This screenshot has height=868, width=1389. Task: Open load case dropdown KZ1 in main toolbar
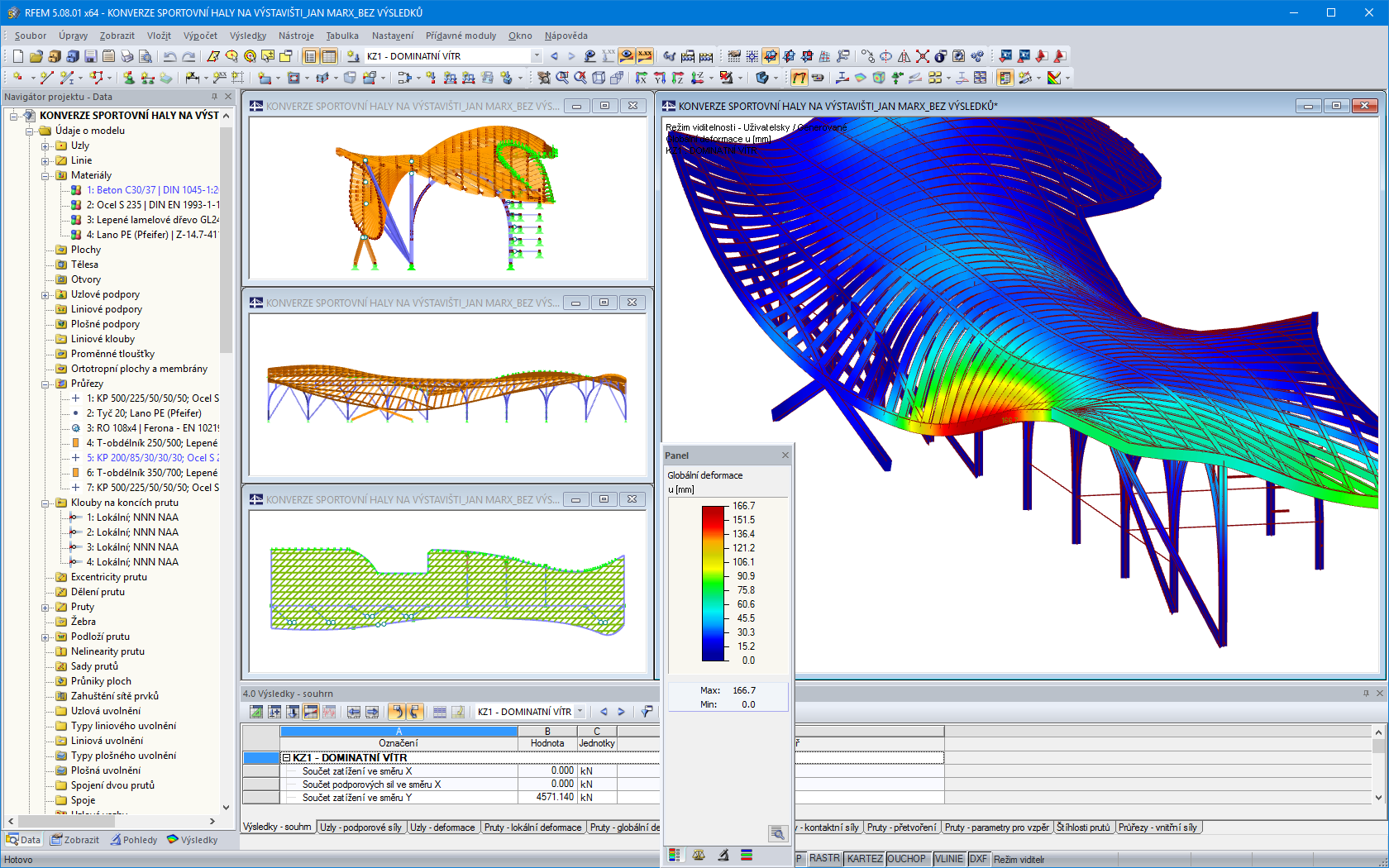(x=537, y=56)
